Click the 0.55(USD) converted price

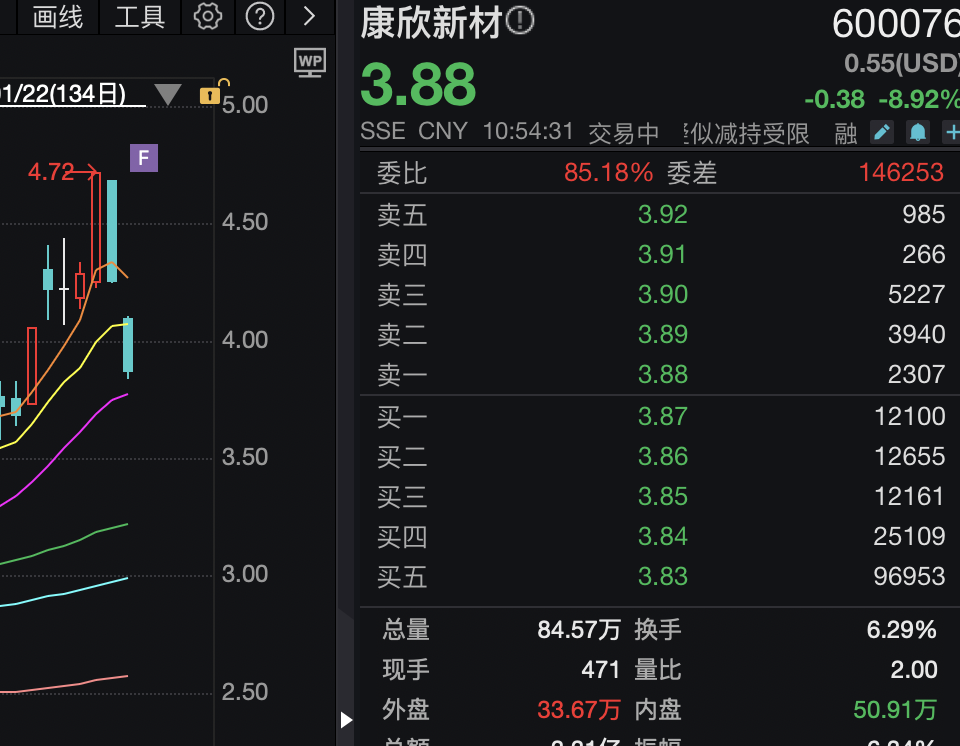[x=902, y=63]
